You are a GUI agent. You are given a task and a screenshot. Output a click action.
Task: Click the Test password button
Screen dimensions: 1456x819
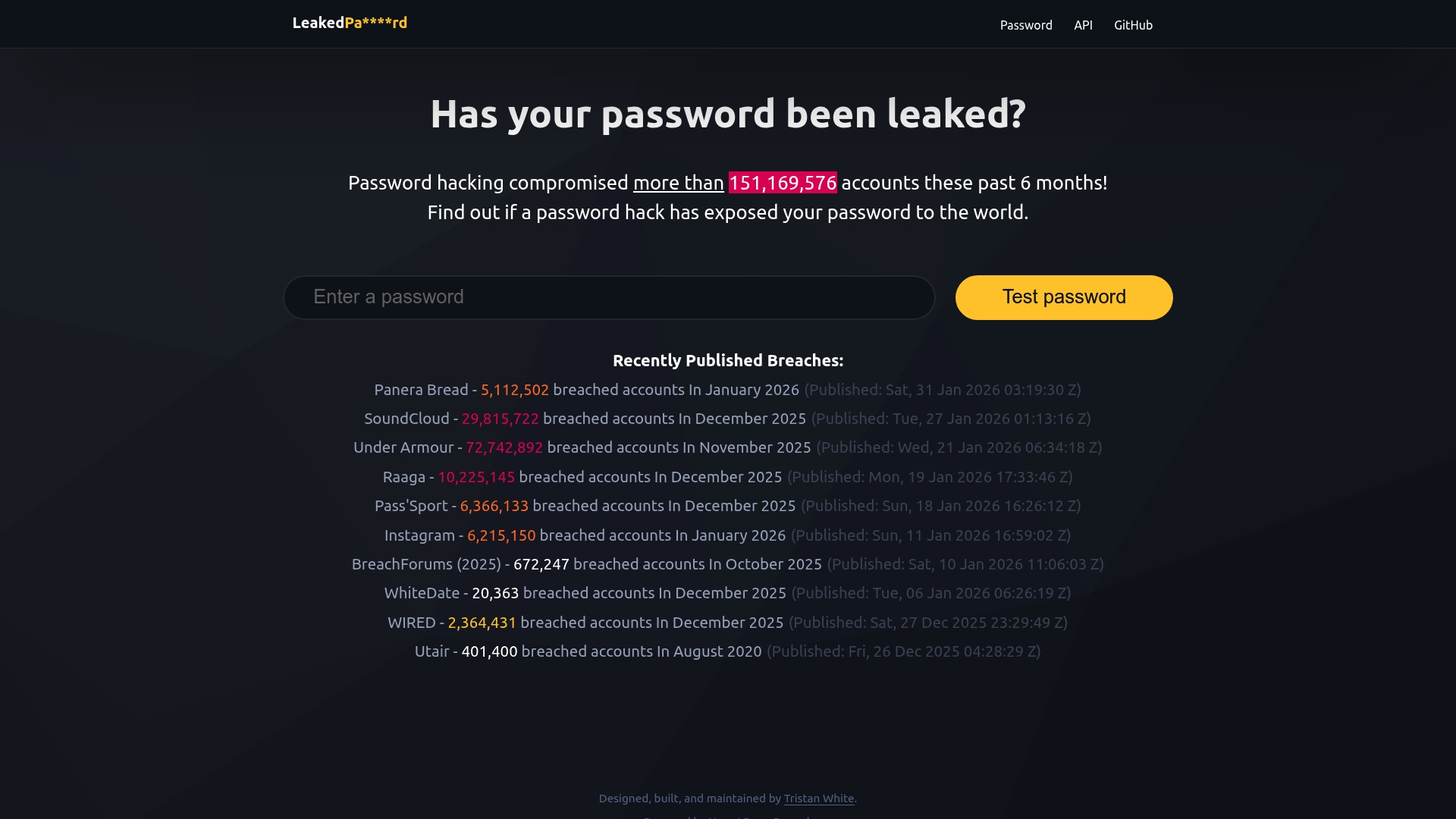(x=1063, y=297)
